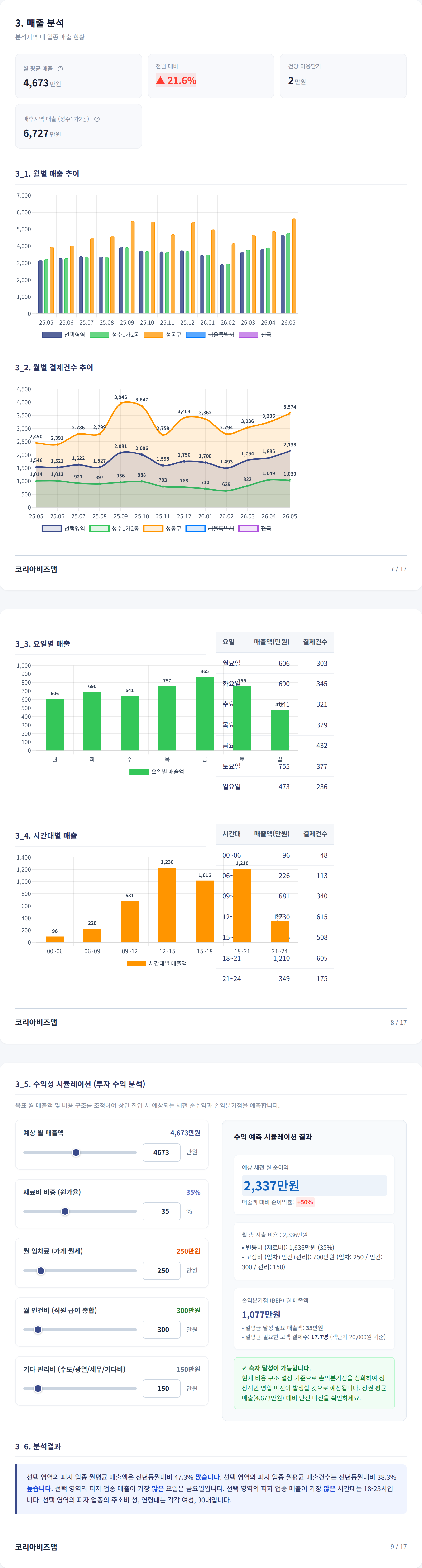Screen dimensions: 422x1568
Task: Click the 3,574 data label on 성동구 line
Action: click(x=290, y=407)
